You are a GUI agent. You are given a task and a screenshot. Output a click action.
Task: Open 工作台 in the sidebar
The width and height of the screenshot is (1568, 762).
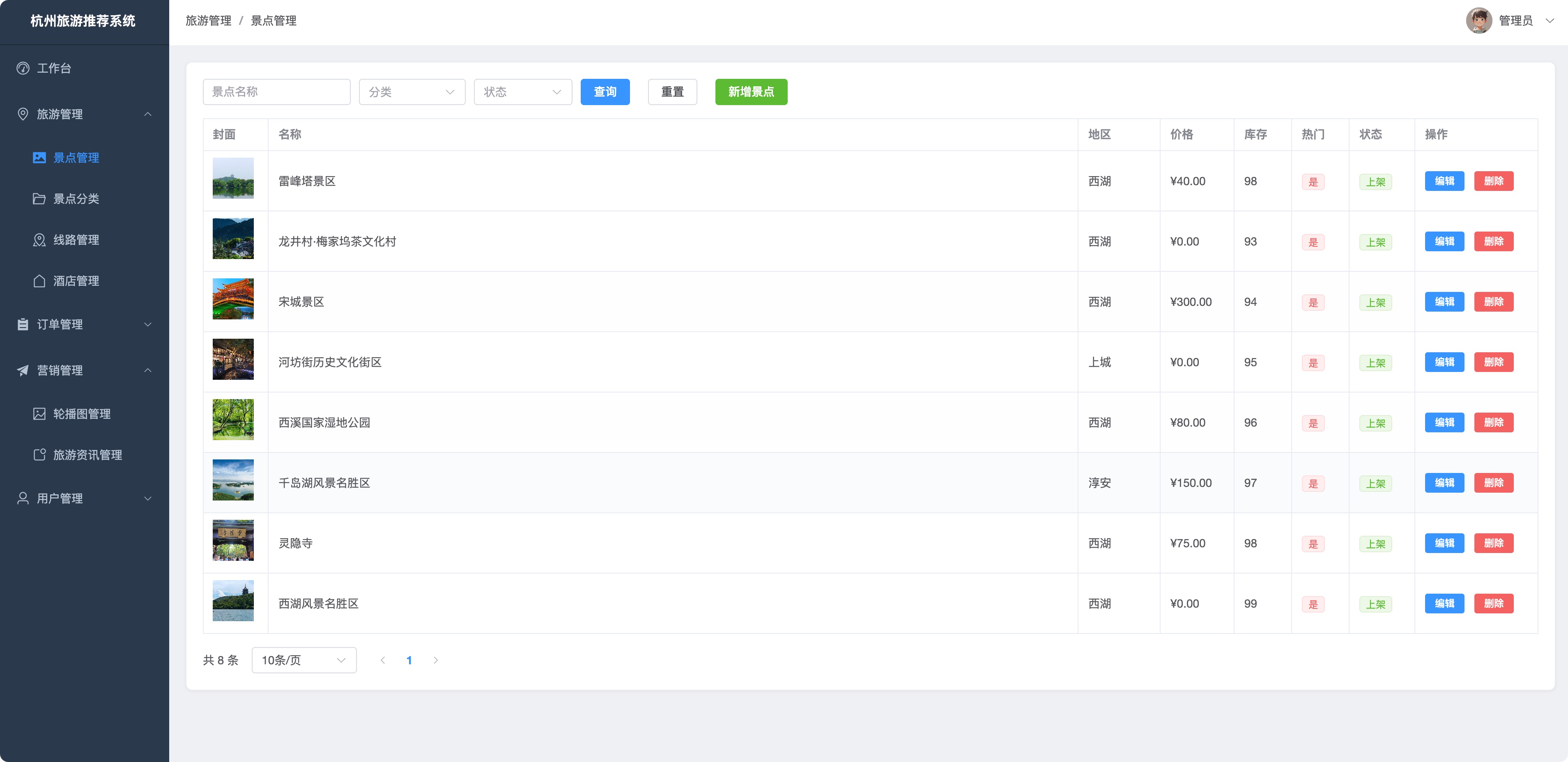(85, 68)
